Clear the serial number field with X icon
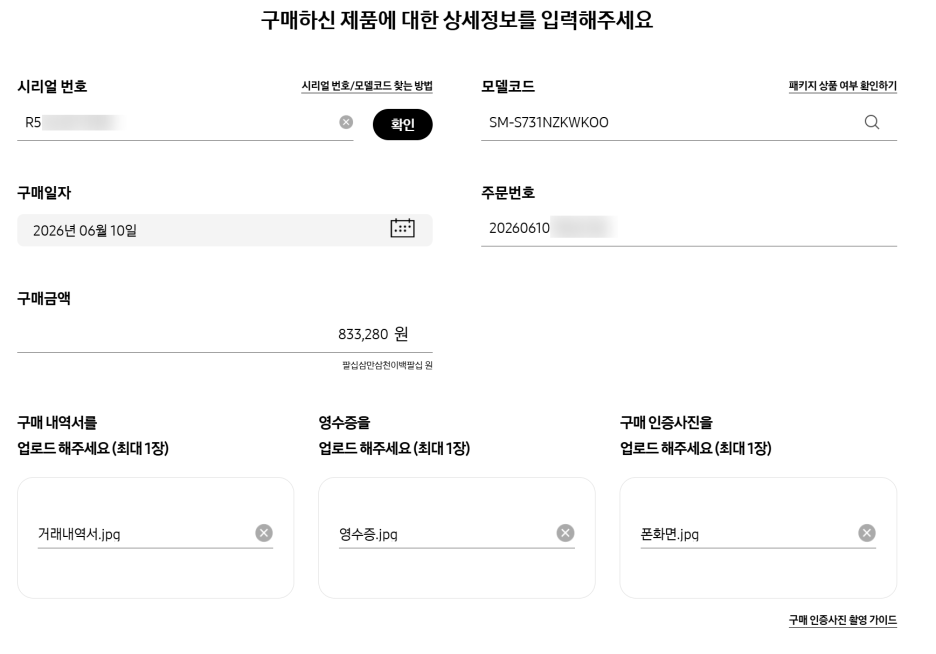The image size is (936, 654). click(x=346, y=122)
